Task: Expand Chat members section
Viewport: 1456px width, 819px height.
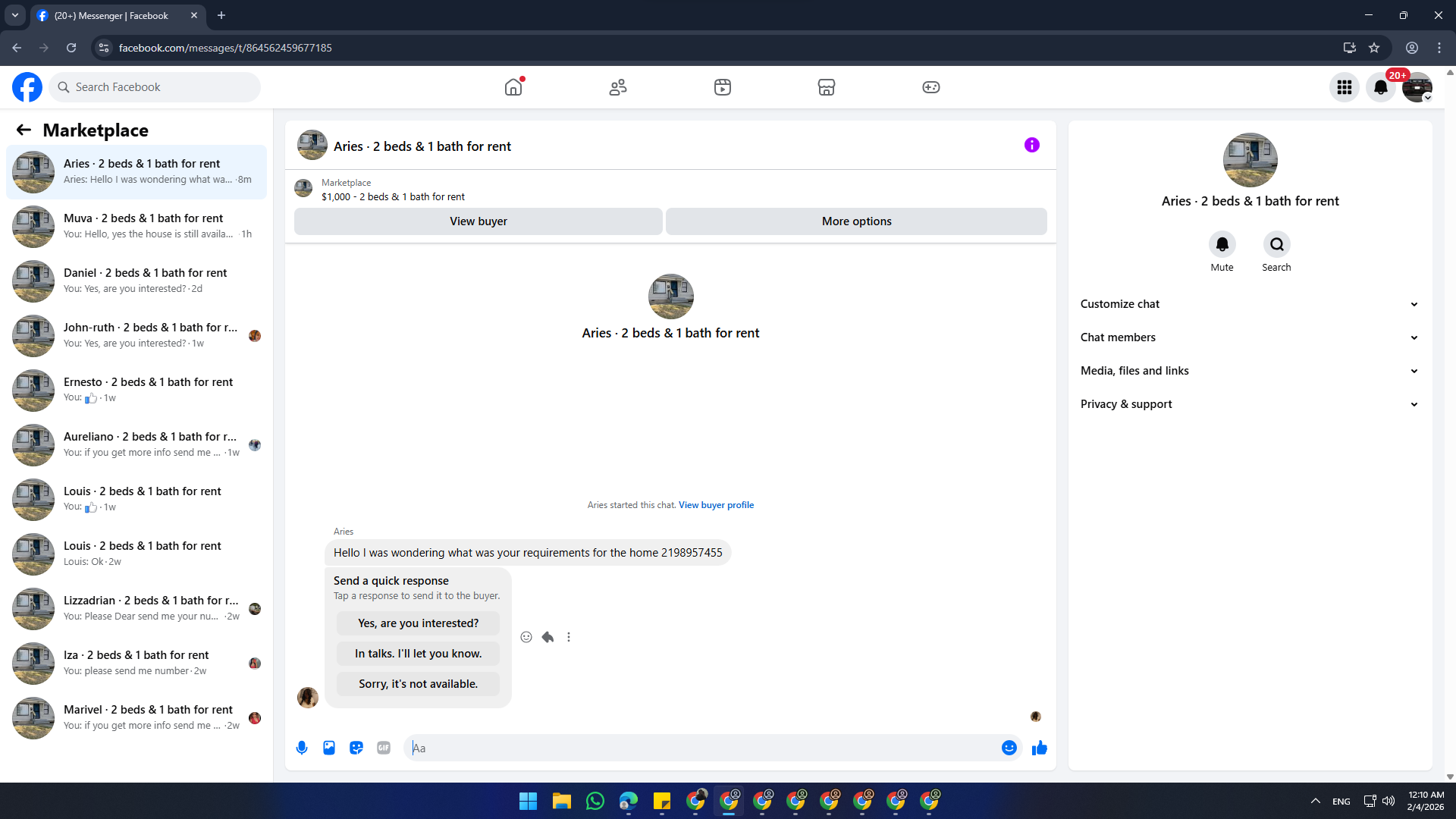Action: point(1250,337)
